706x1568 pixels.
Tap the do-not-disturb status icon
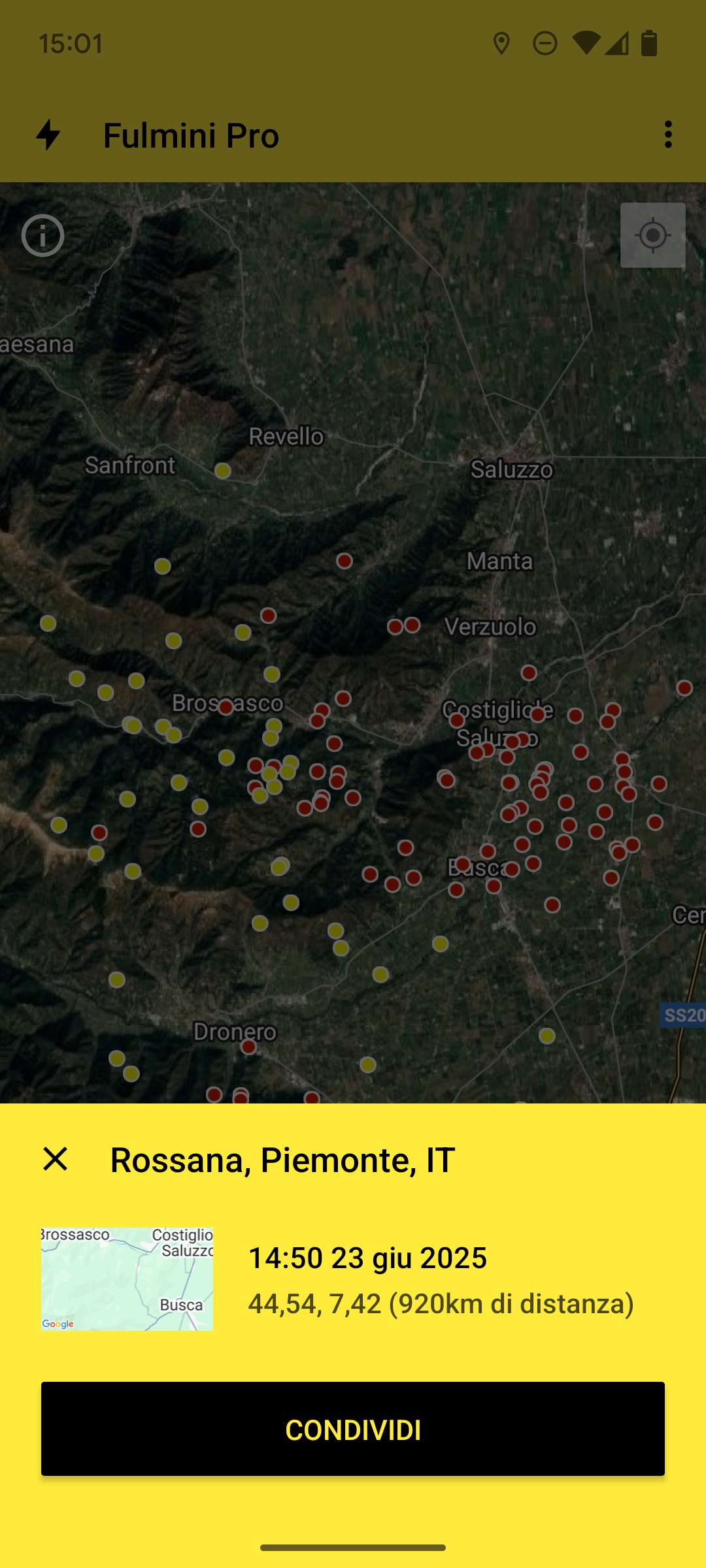(545, 44)
